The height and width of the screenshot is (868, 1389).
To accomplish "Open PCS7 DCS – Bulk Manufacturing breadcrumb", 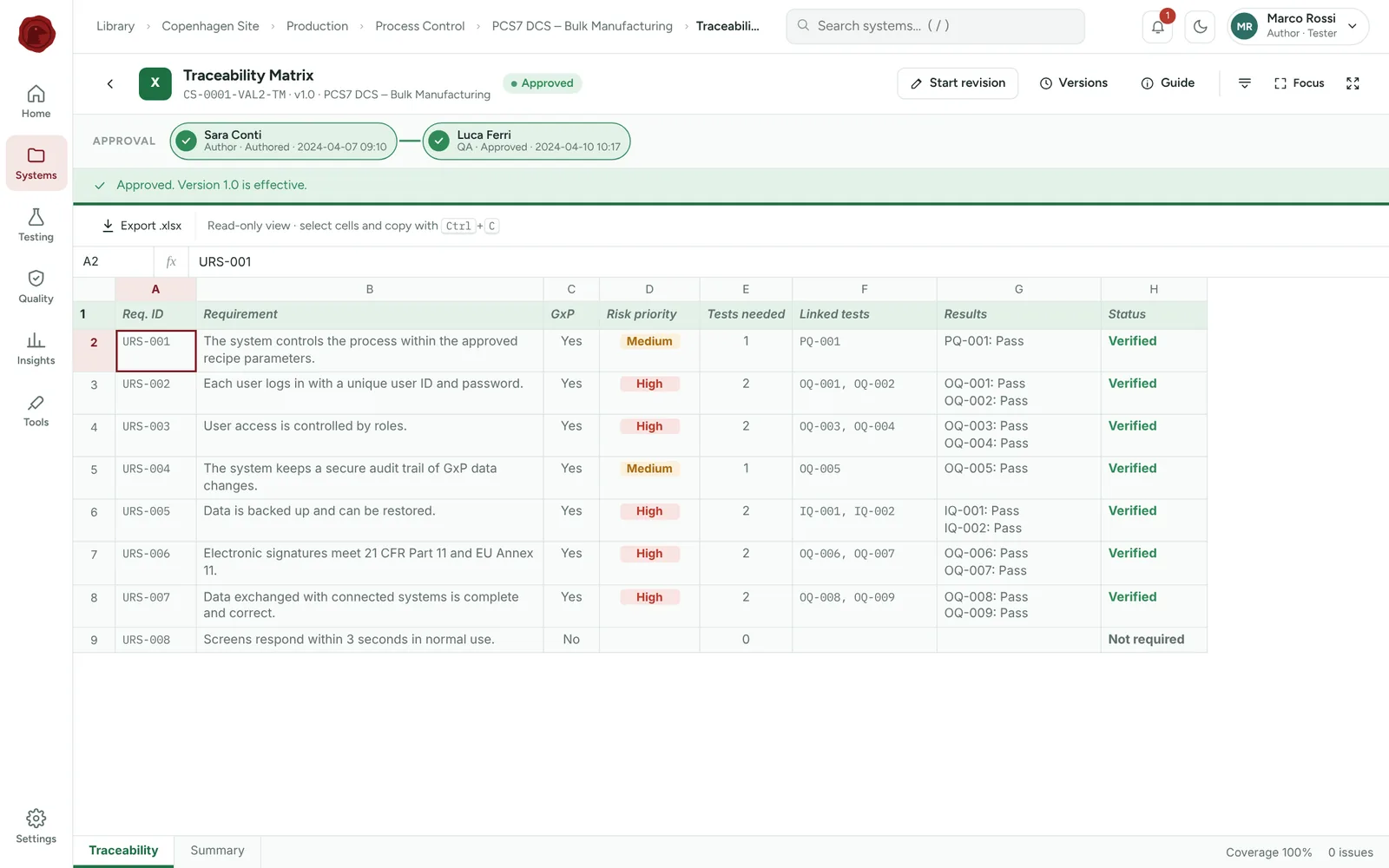I will 583,26.
